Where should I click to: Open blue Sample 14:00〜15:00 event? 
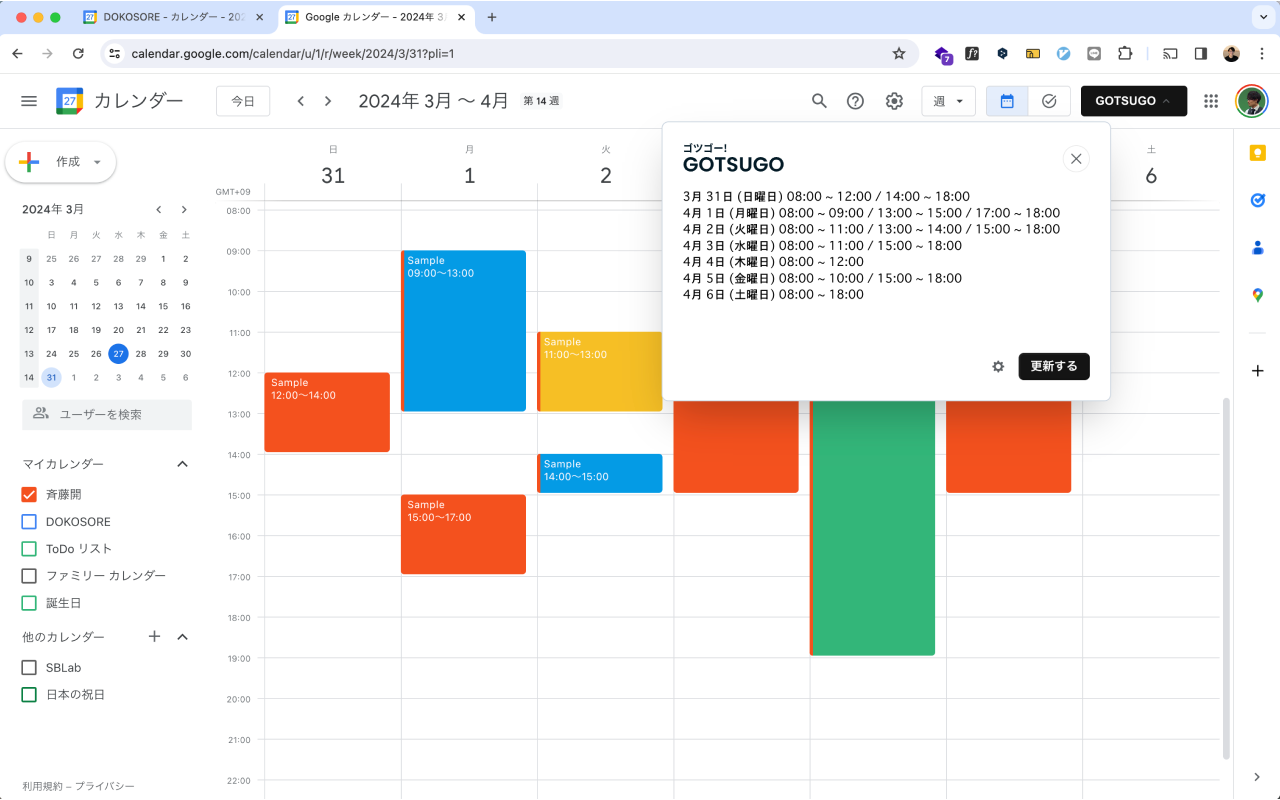pyautogui.click(x=600, y=473)
